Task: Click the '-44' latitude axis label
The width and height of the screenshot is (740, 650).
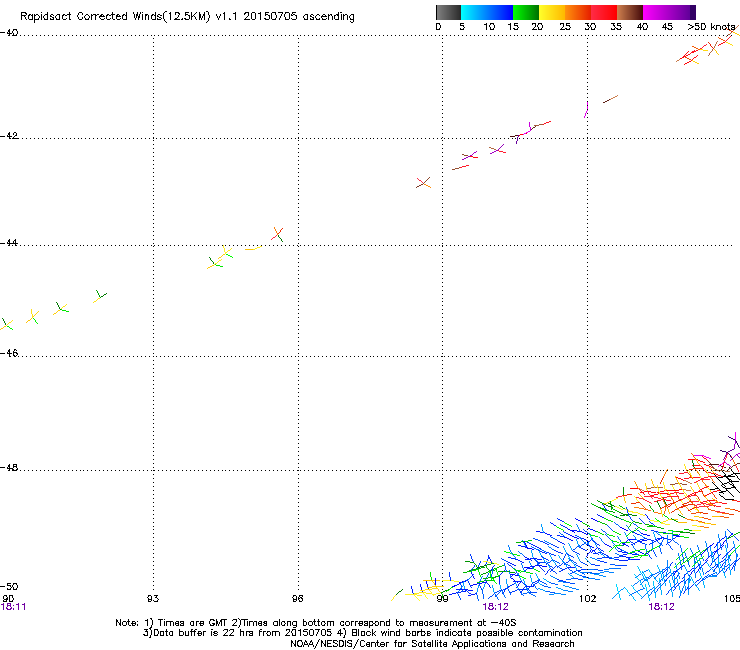Action: [9, 243]
